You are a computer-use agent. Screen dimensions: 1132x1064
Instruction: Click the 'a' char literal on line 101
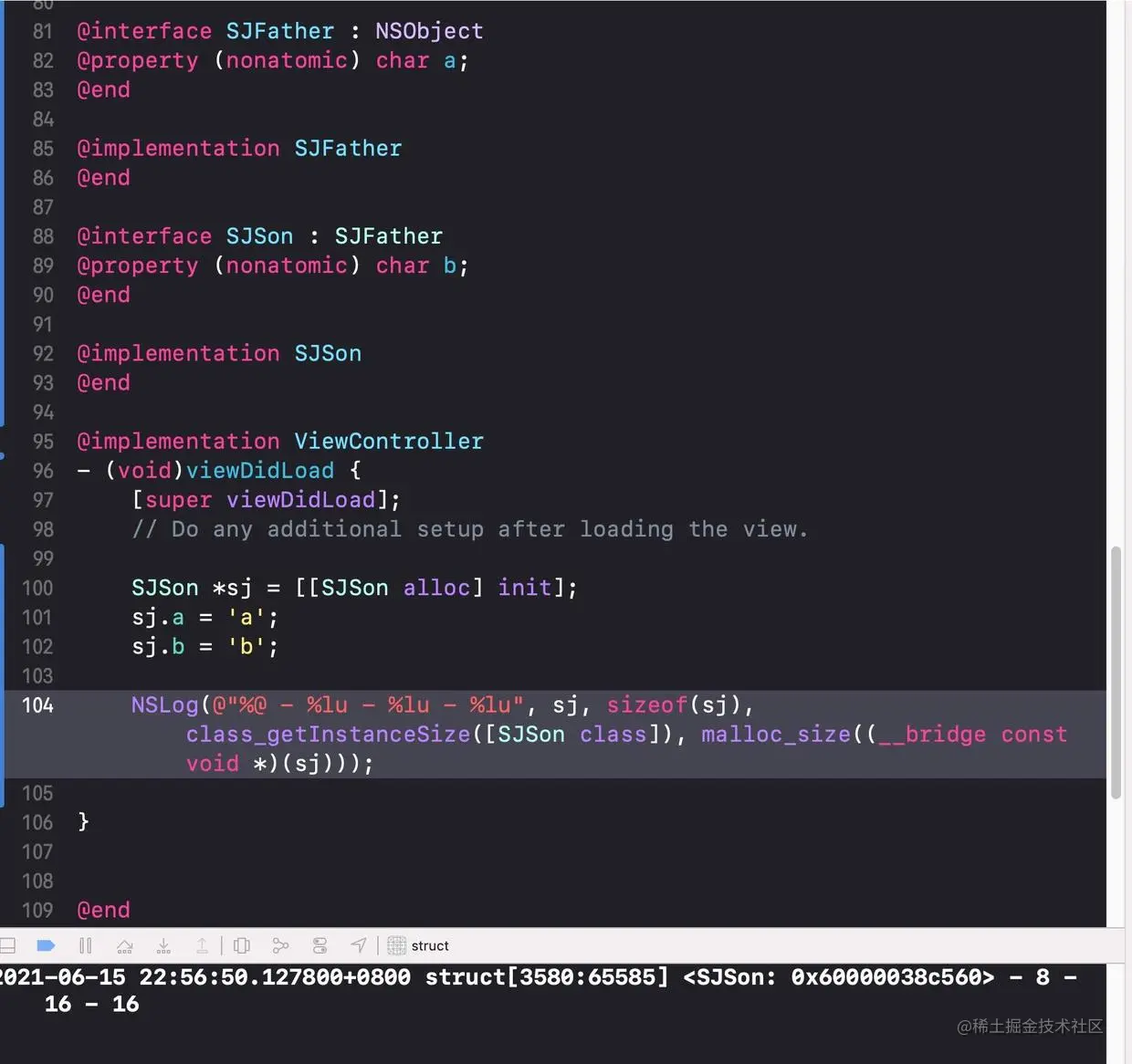(x=246, y=618)
